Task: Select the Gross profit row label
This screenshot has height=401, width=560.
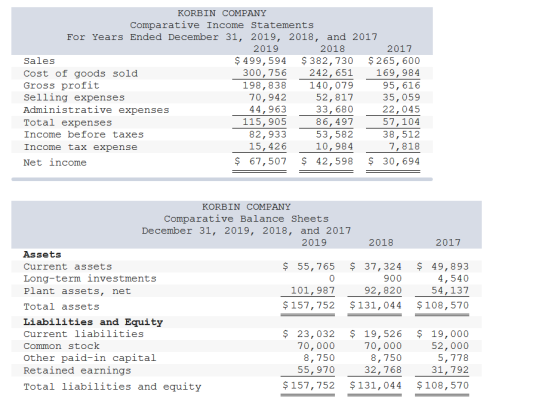Action: 61,86
